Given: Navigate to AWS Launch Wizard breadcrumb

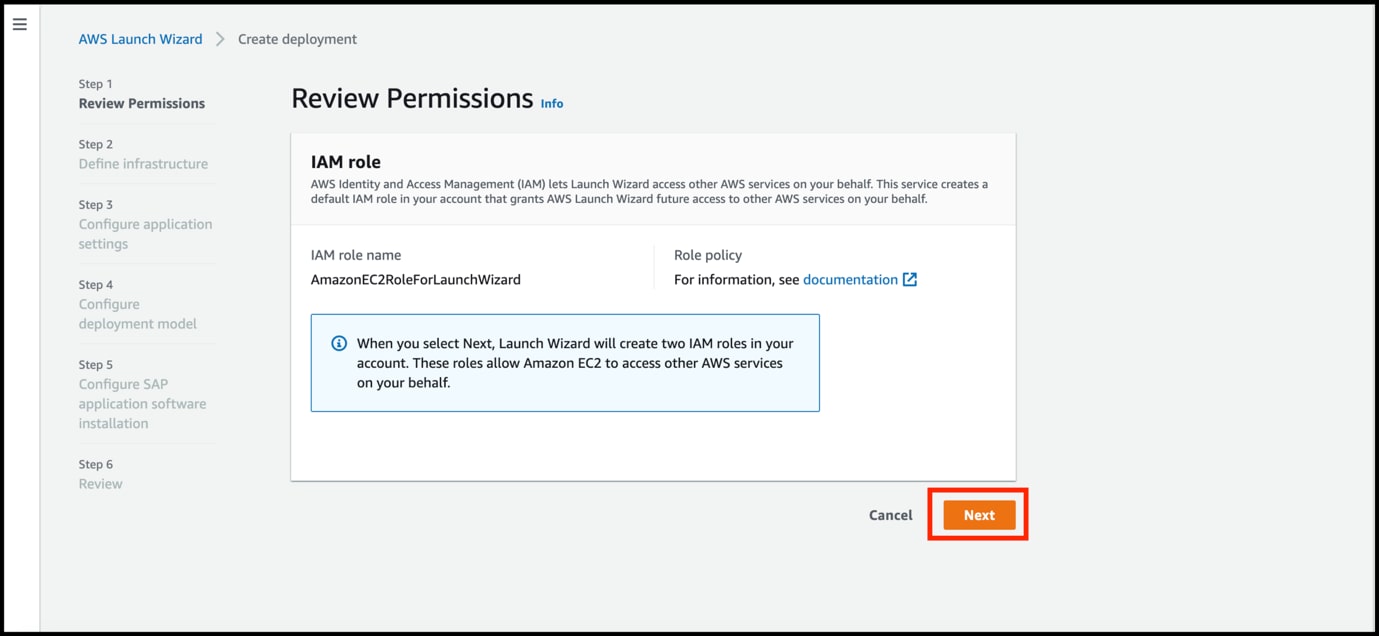Looking at the screenshot, I should click(140, 39).
